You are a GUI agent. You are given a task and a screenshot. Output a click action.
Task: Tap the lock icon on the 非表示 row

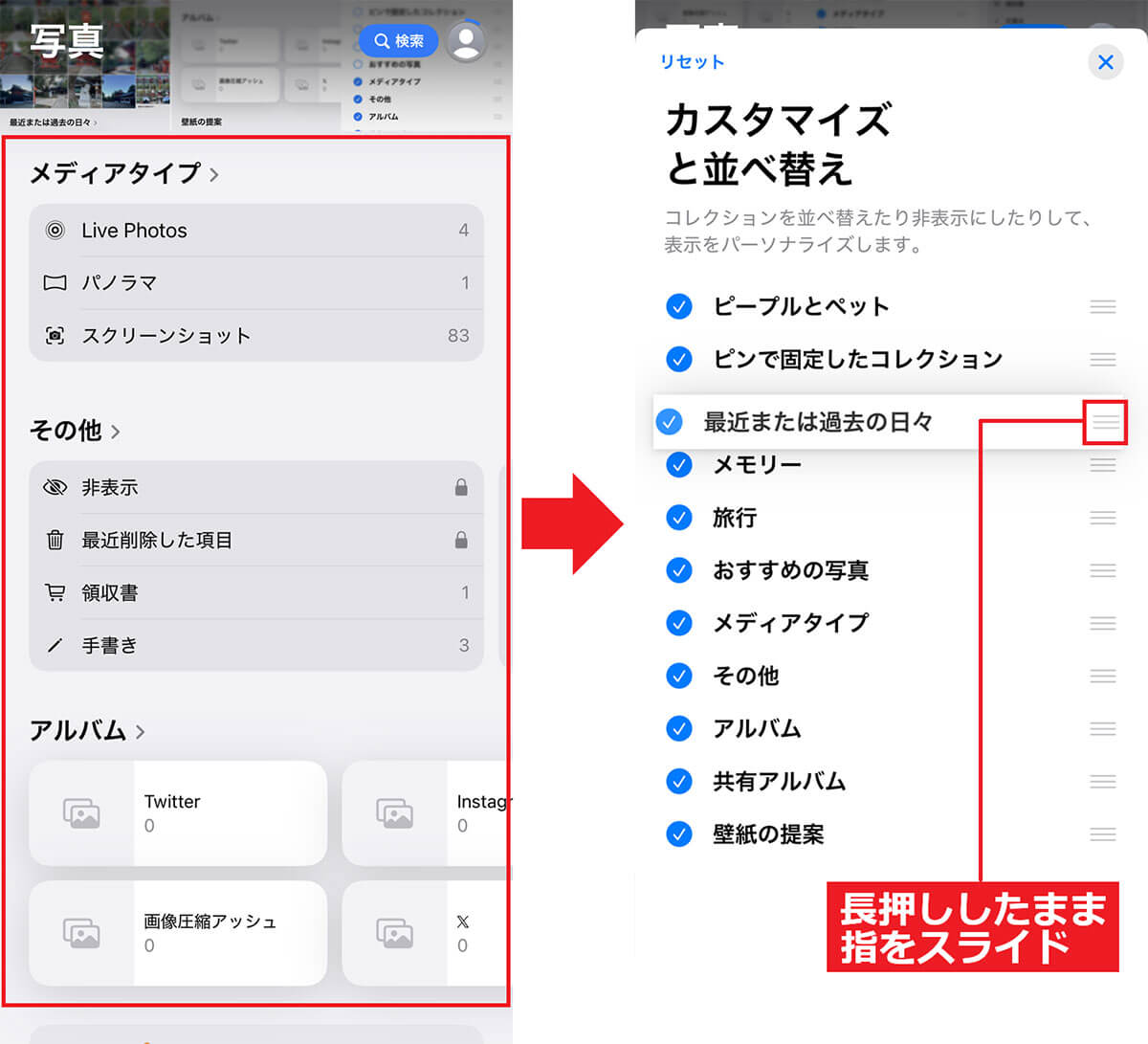click(x=461, y=488)
